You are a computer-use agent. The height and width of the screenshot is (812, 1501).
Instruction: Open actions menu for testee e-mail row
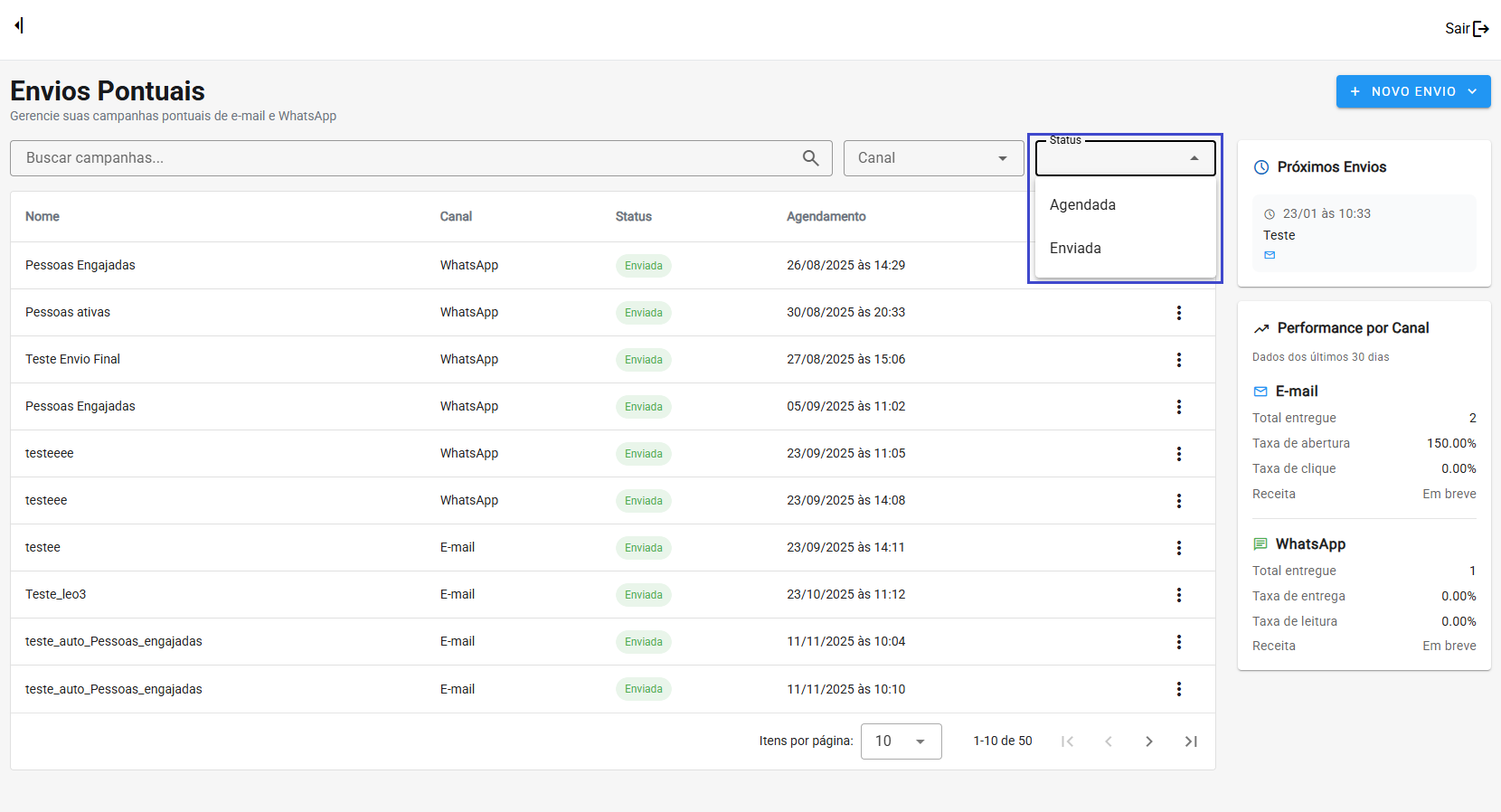[x=1178, y=548]
